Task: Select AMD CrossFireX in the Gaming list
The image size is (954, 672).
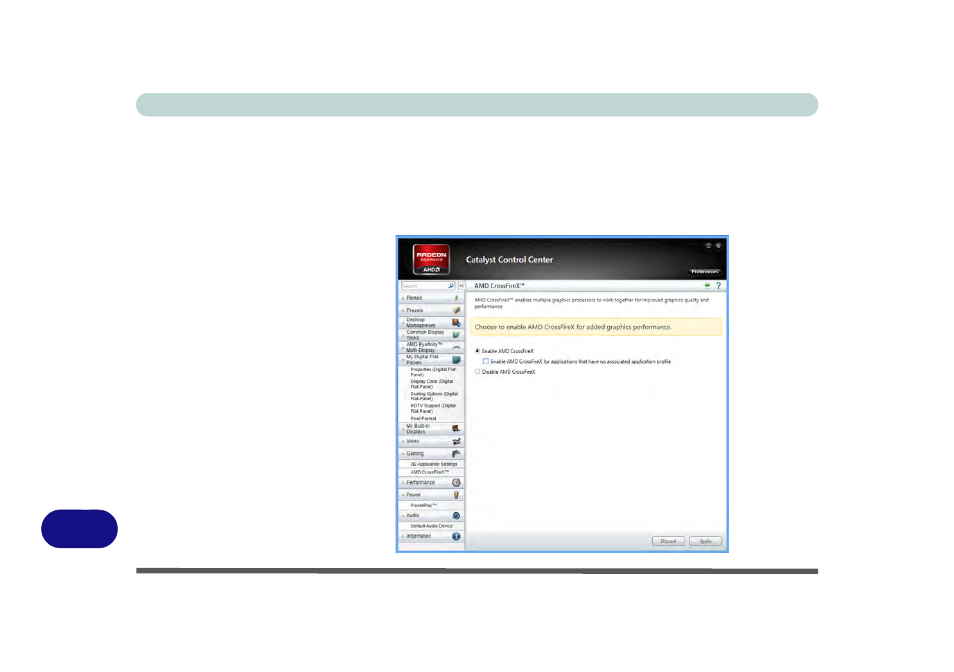Action: click(x=430, y=473)
